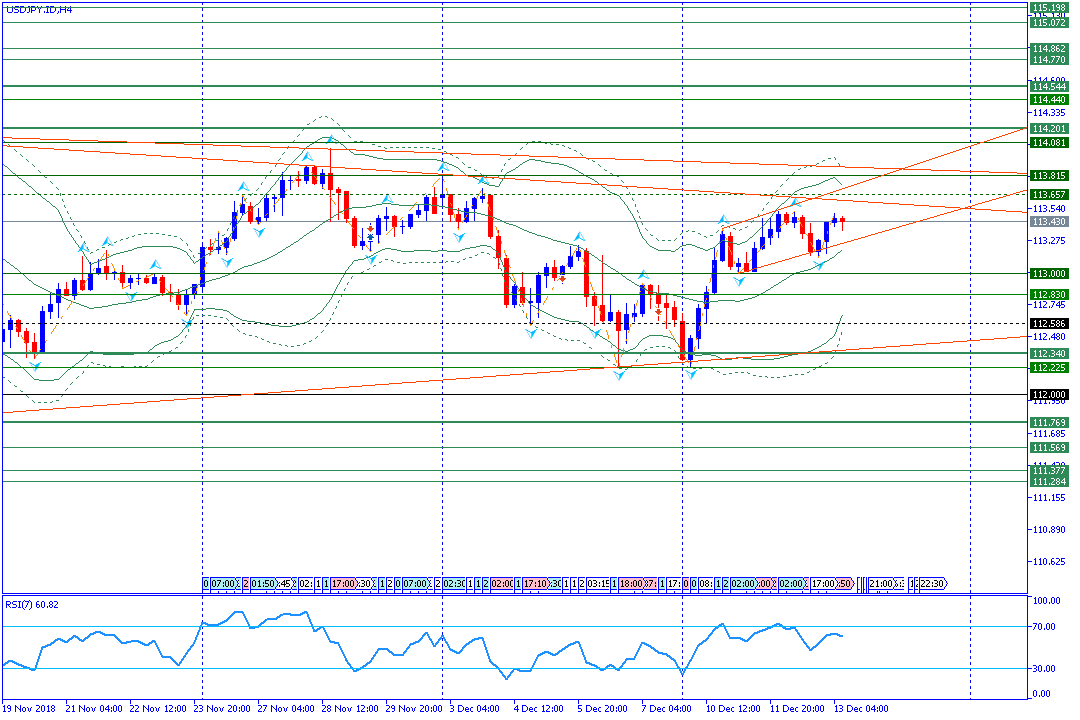The height and width of the screenshot is (720, 1080).
Task: Click the 23 Nov 20:00 time label
Action: 222,709
